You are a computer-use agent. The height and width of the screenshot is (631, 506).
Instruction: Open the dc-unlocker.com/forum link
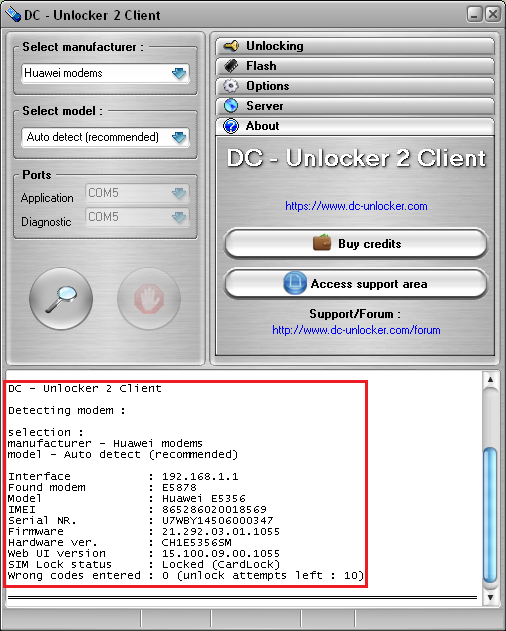point(356,330)
